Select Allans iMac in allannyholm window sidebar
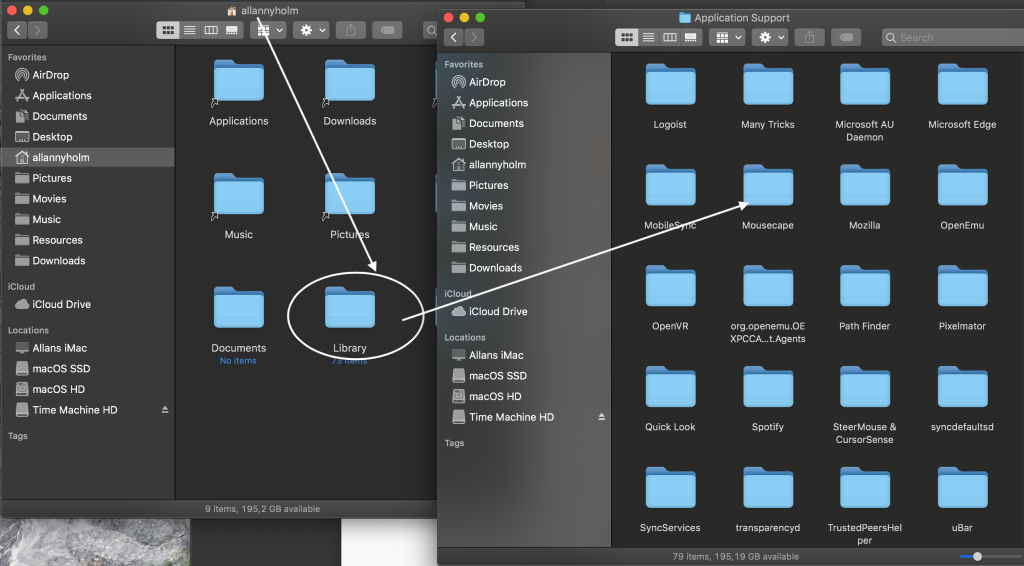This screenshot has height=566, width=1024. point(88,348)
